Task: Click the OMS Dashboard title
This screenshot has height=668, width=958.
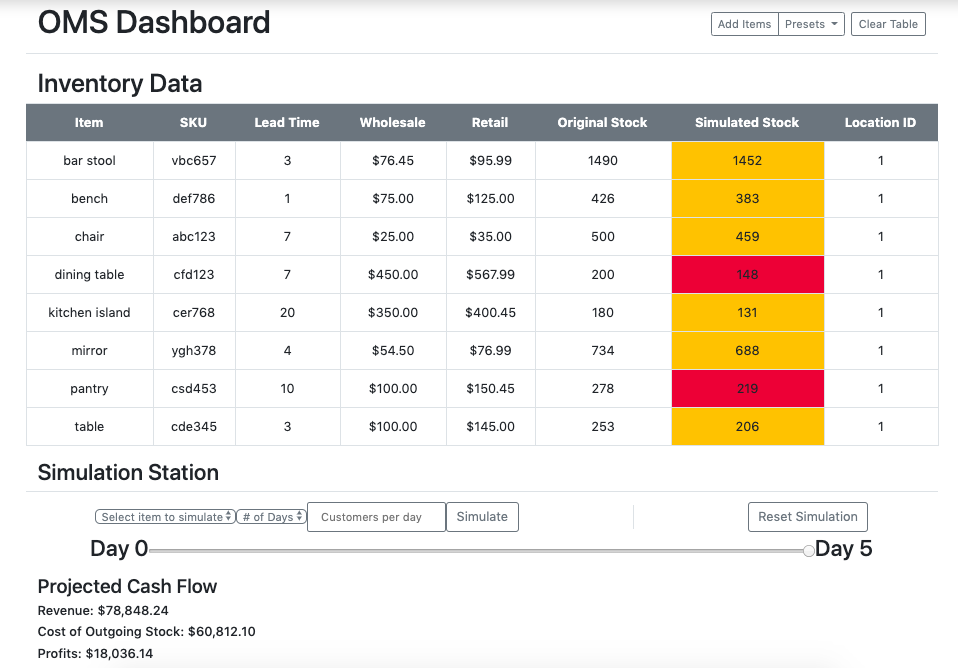Action: [154, 23]
